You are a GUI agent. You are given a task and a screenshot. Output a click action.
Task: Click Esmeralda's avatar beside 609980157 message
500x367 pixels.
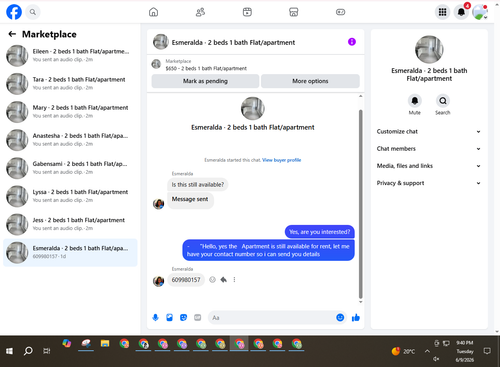158,281
